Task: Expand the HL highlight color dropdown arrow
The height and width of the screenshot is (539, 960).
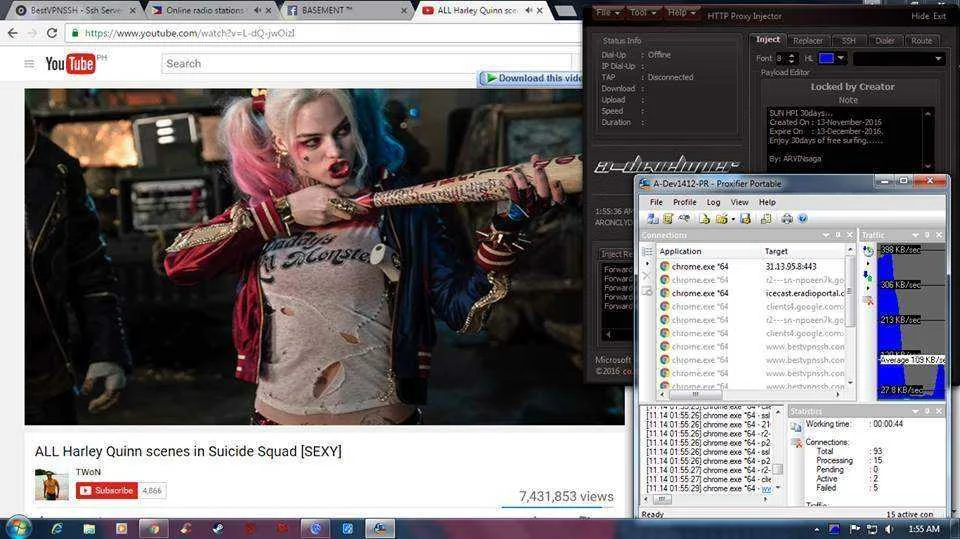Action: 841,58
